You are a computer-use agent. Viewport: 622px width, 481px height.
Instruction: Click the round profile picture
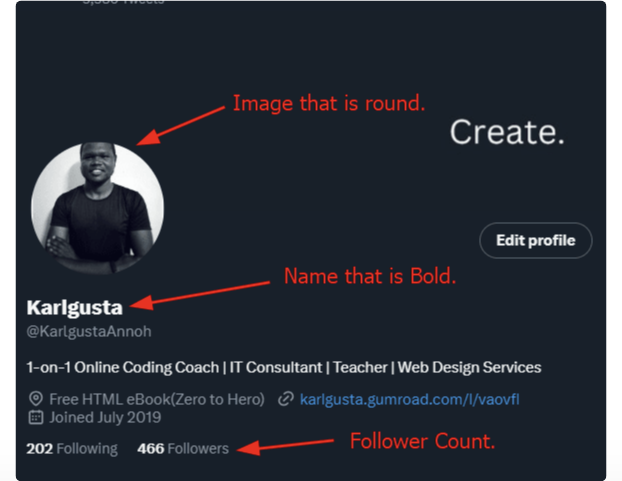(x=98, y=208)
